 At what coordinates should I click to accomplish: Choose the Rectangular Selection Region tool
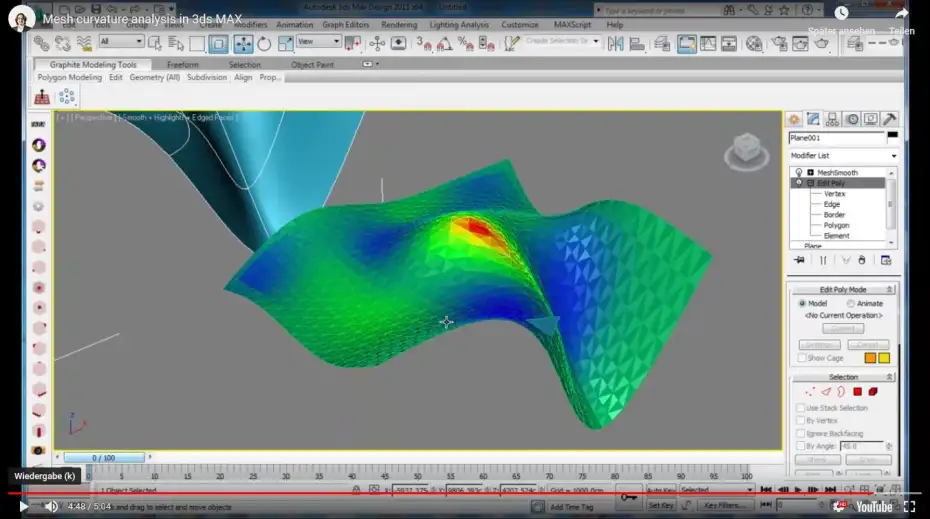pos(197,44)
